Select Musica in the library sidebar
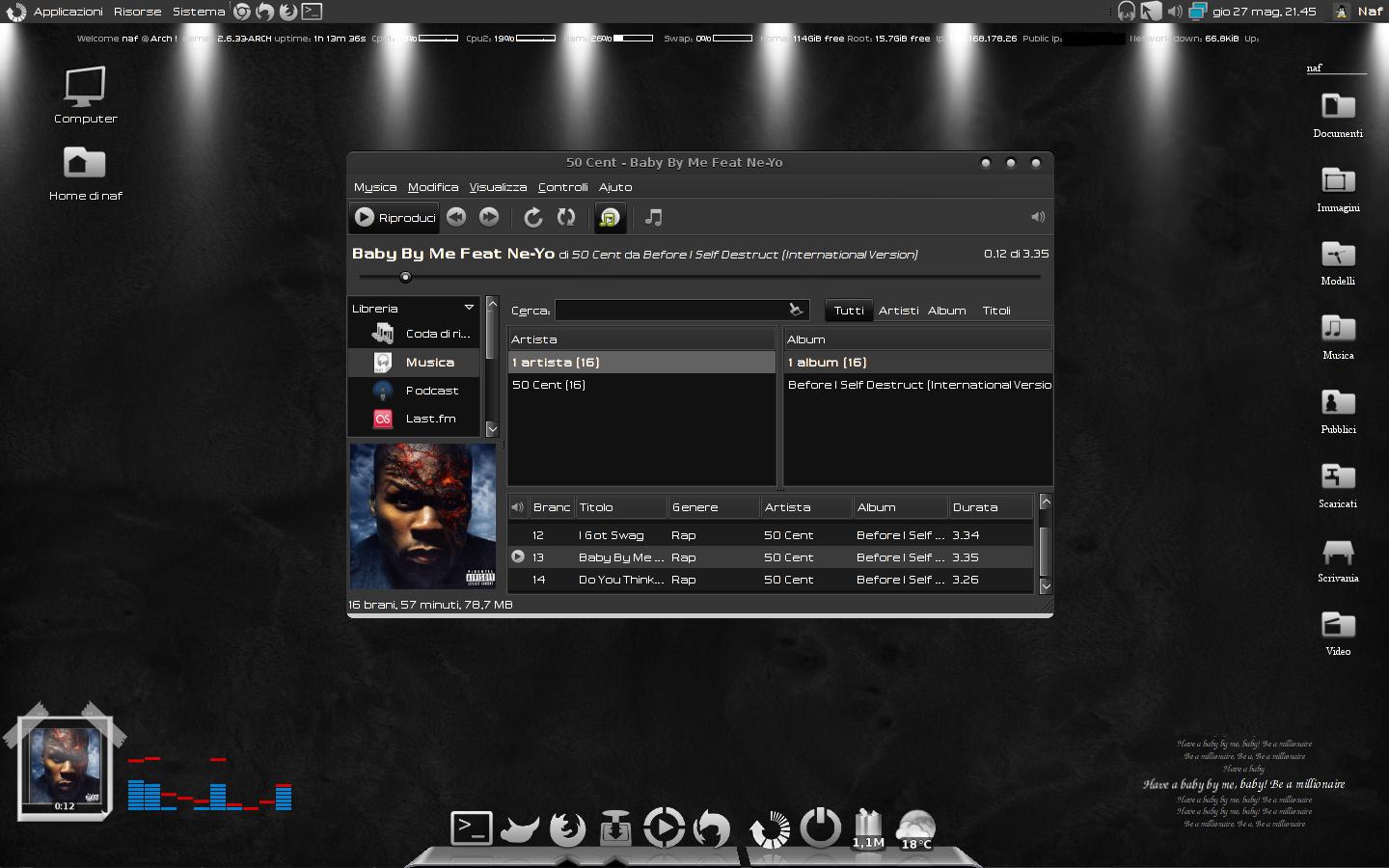The height and width of the screenshot is (868, 1389). pyautogui.click(x=415, y=363)
